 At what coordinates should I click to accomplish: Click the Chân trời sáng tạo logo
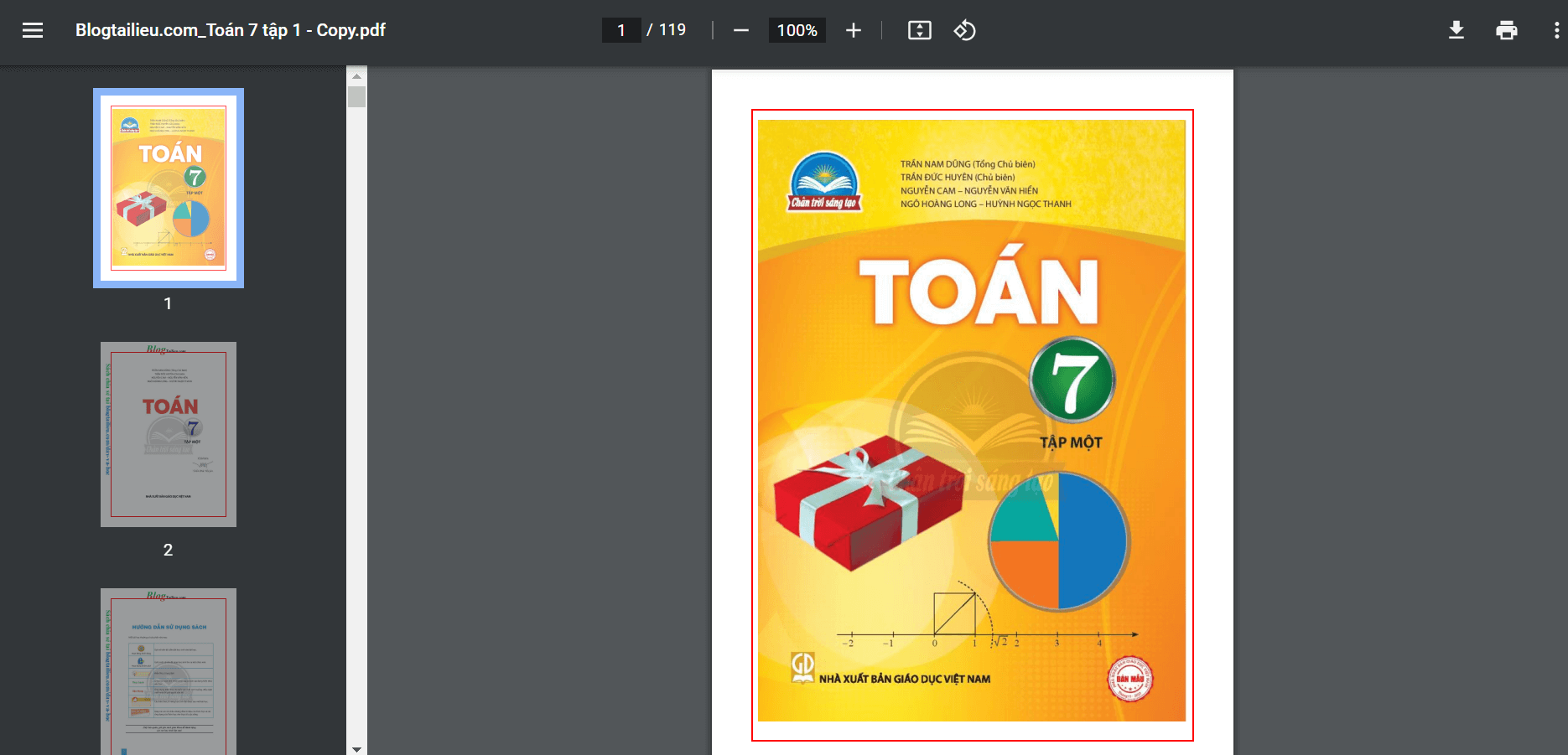824,181
